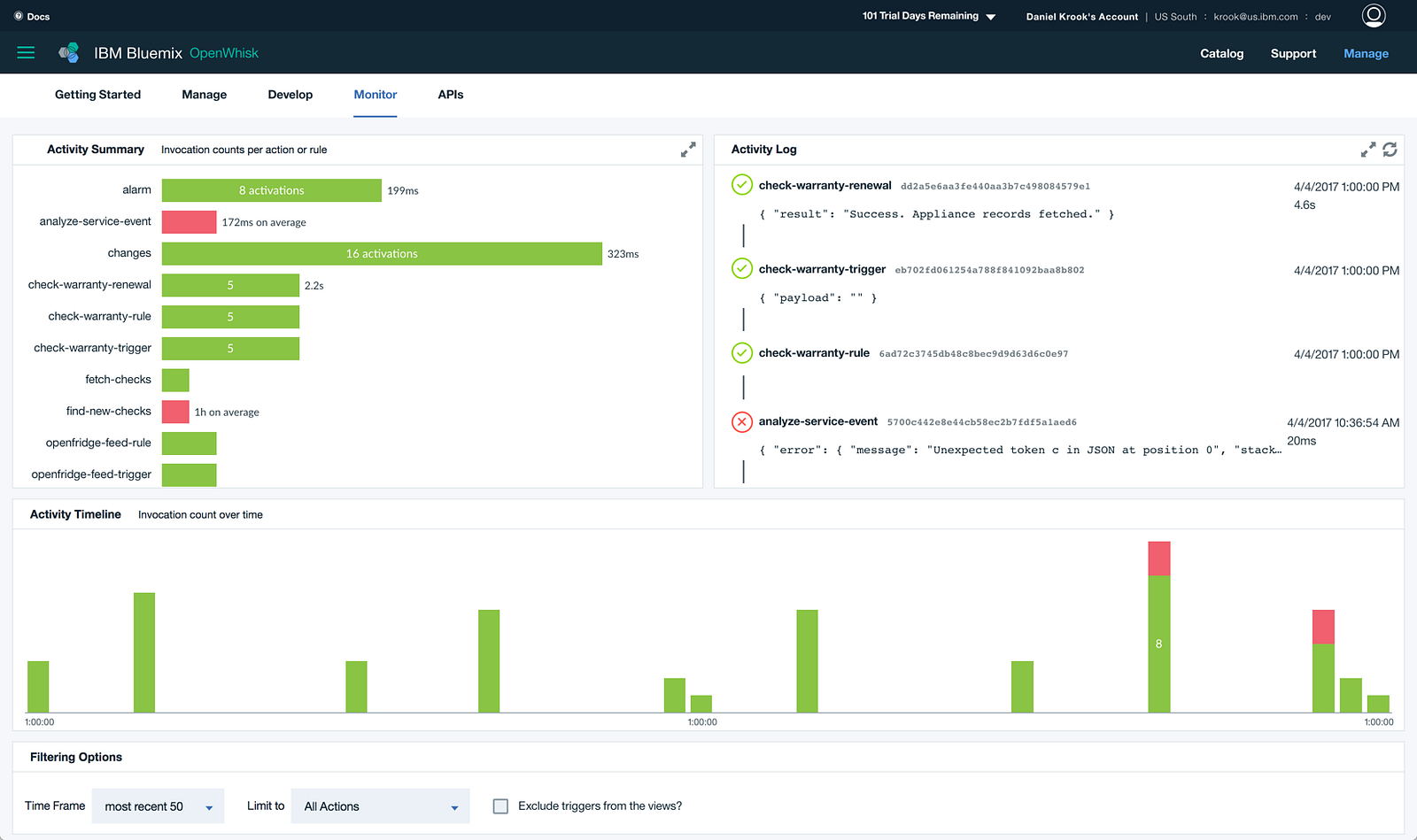
Task: Click the 4.6s duration in Activity Log
Action: pyautogui.click(x=1305, y=205)
